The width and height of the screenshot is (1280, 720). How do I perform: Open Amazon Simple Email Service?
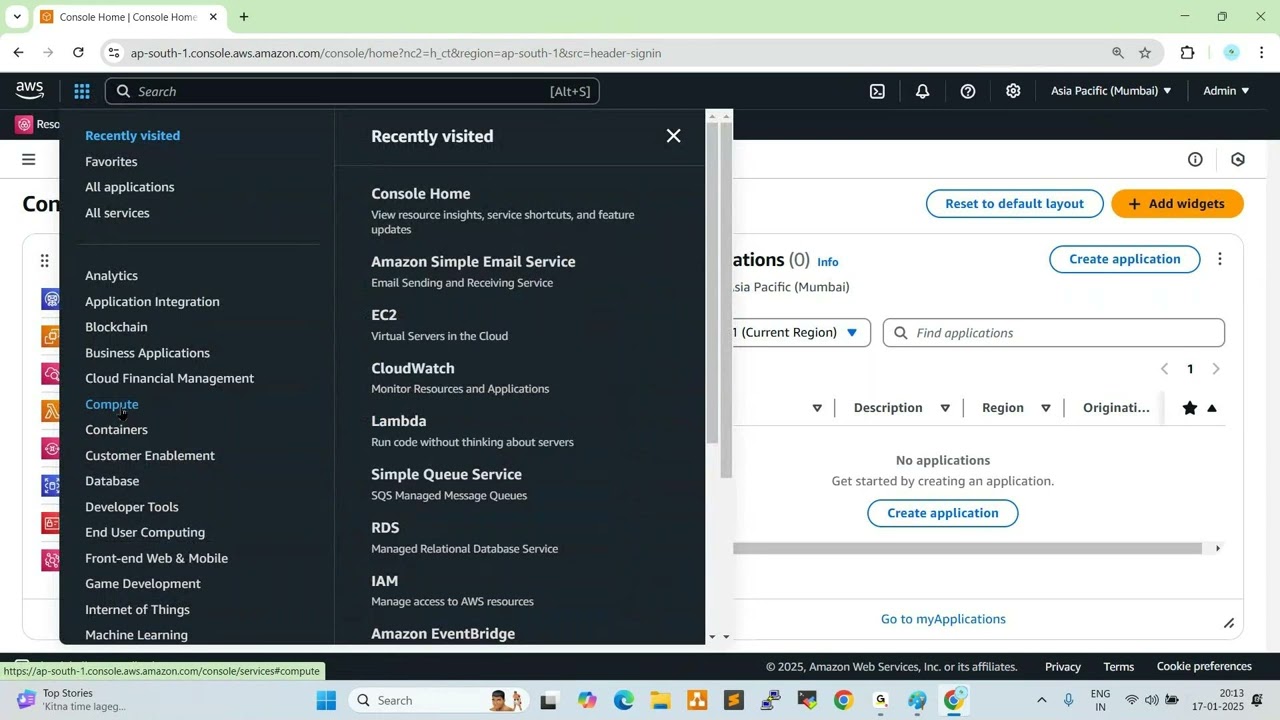(x=473, y=262)
